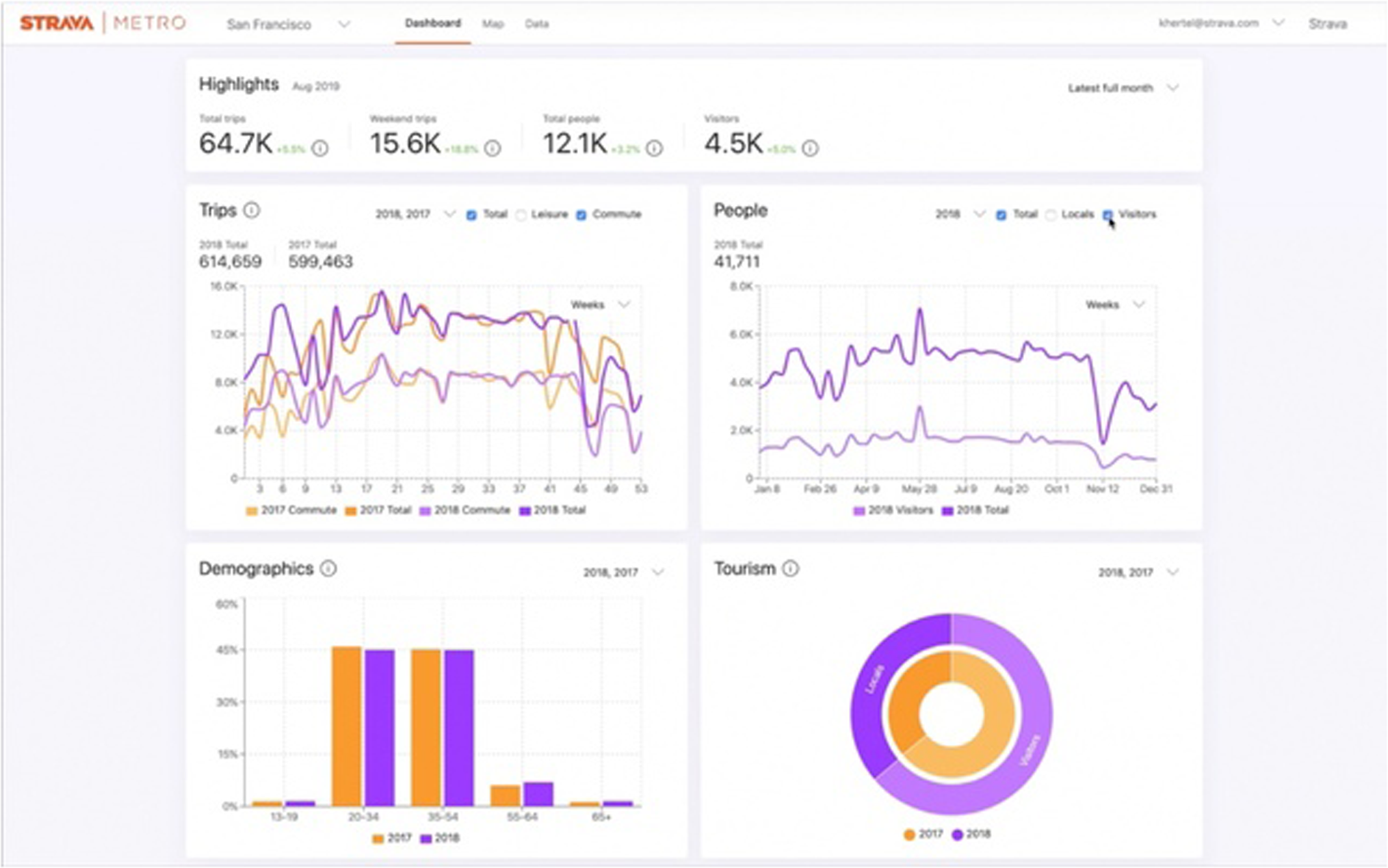
Task: Show info for the Demographics chart
Action: tap(328, 568)
